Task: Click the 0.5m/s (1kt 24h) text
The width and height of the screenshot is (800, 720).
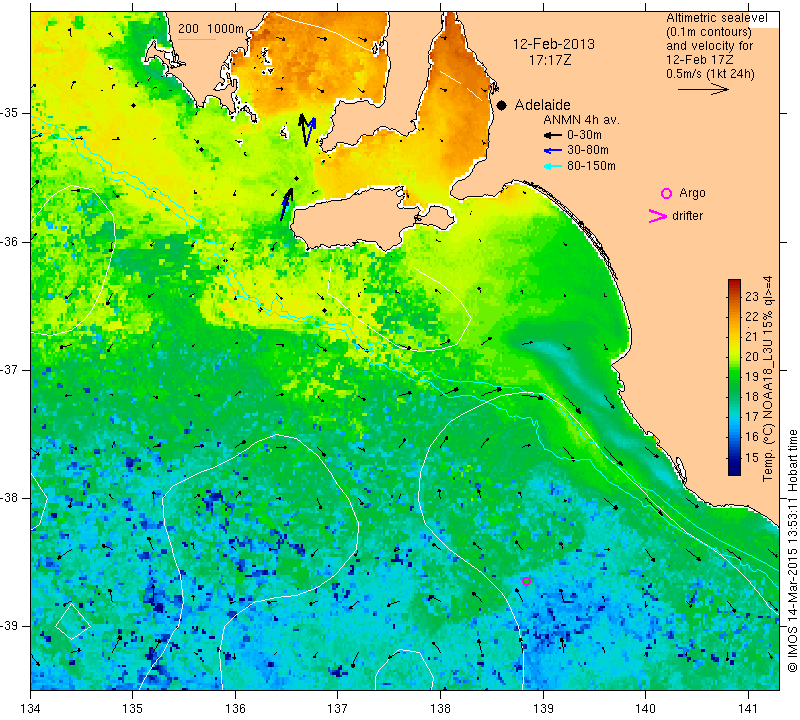Action: [710, 73]
